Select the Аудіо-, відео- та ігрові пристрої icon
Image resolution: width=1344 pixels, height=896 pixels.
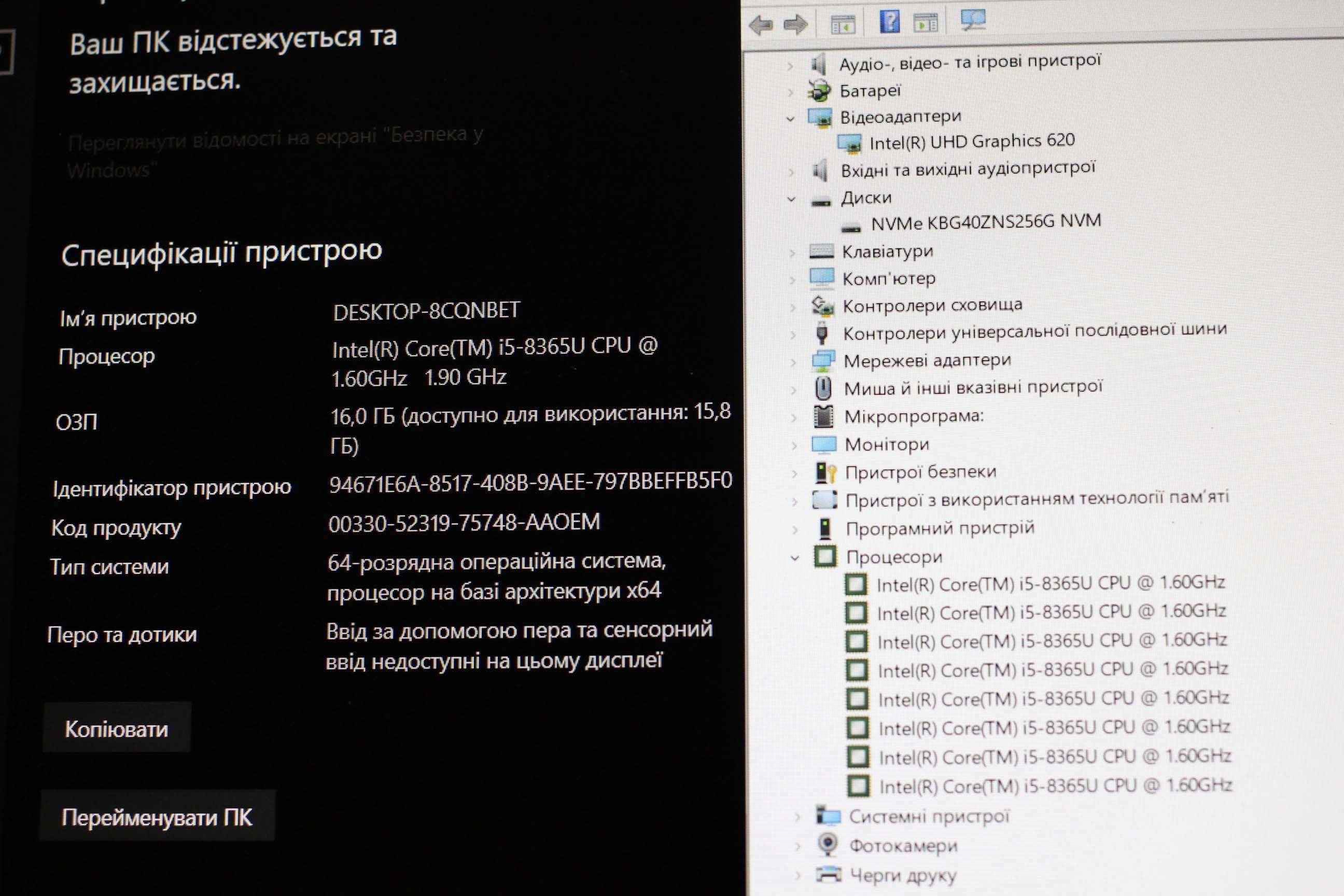click(x=819, y=64)
